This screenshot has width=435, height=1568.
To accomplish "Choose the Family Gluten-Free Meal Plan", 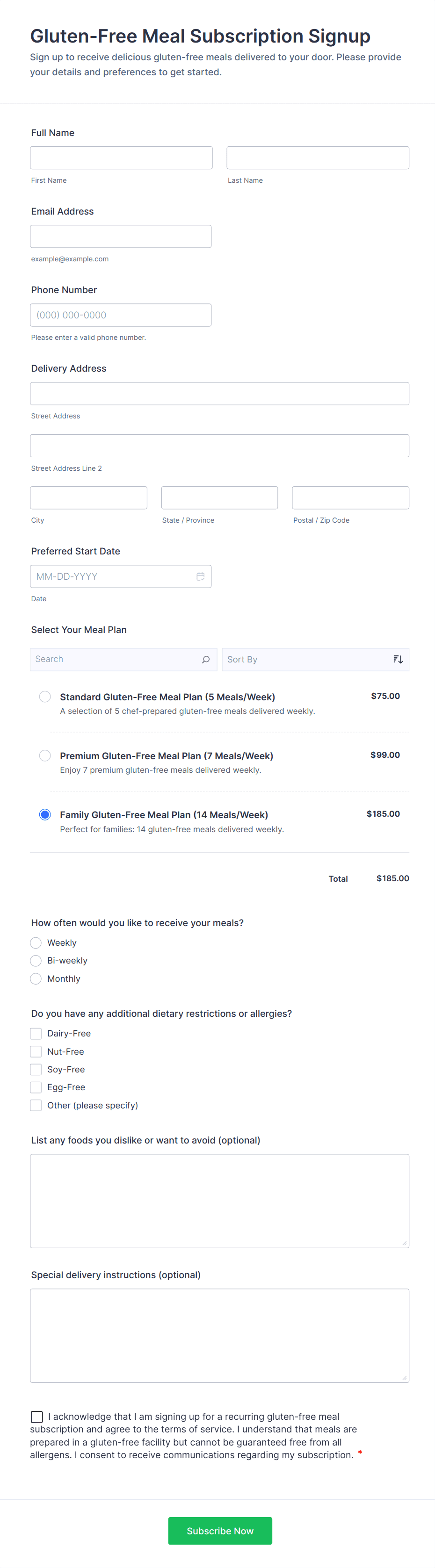I will click(45, 814).
